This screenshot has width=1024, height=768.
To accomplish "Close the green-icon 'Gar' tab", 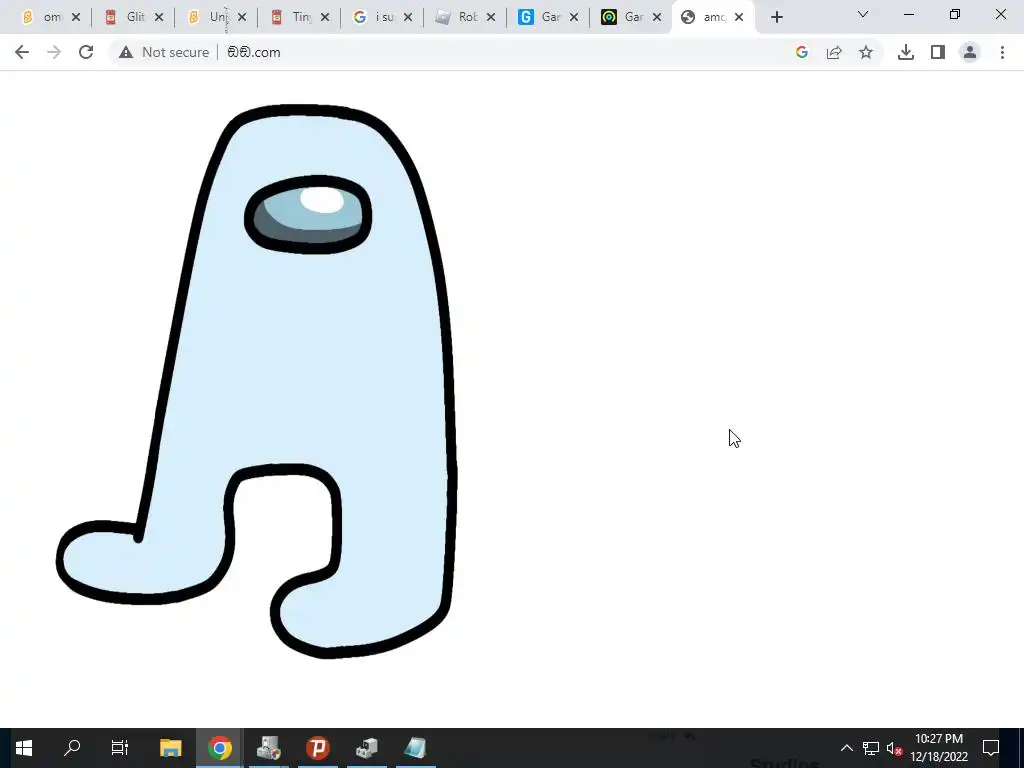I will (657, 18).
